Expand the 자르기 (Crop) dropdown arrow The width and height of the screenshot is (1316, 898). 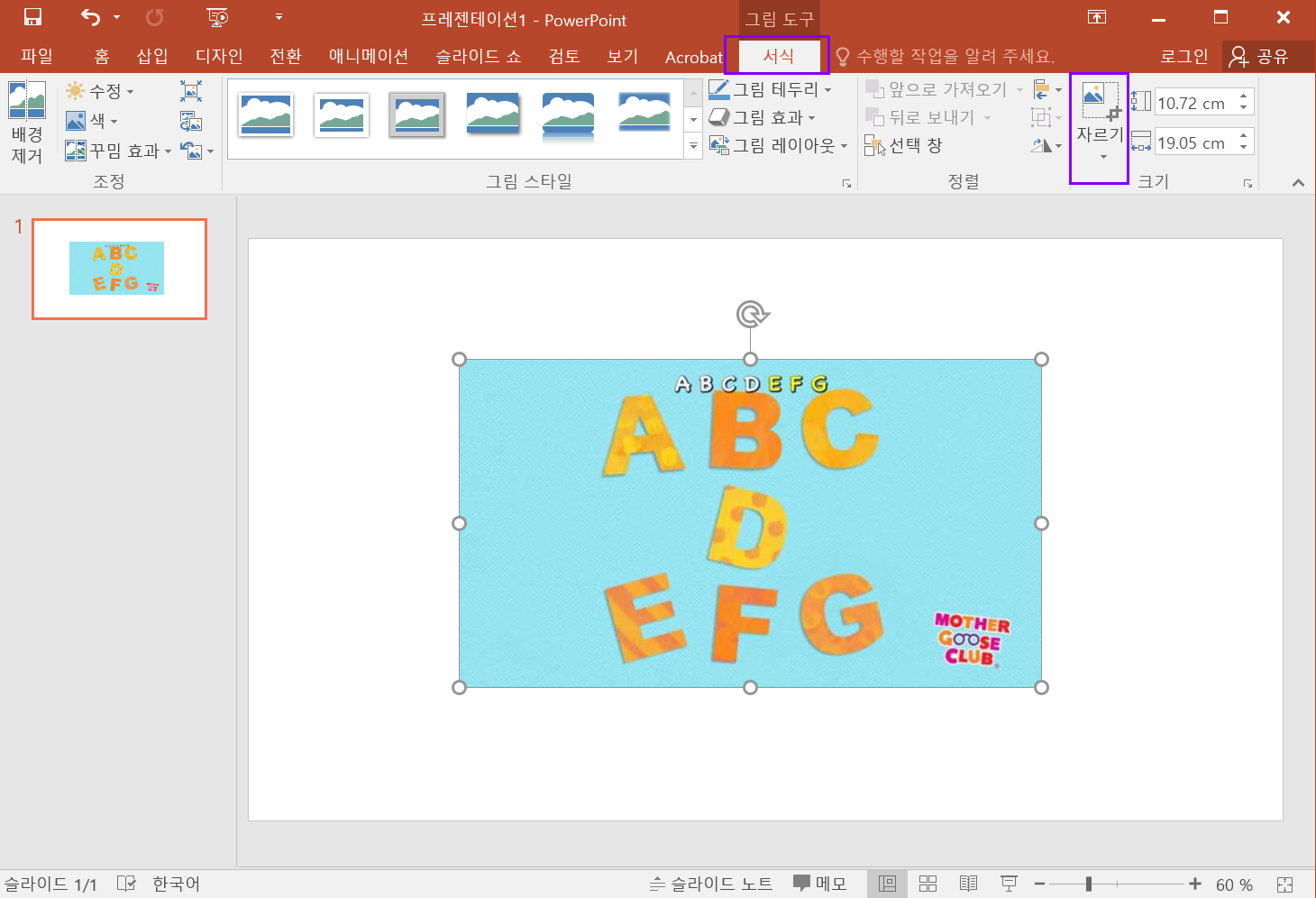1103,157
